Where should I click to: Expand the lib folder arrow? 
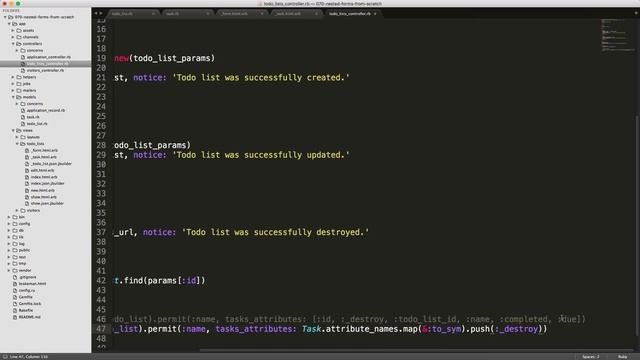click(9, 237)
